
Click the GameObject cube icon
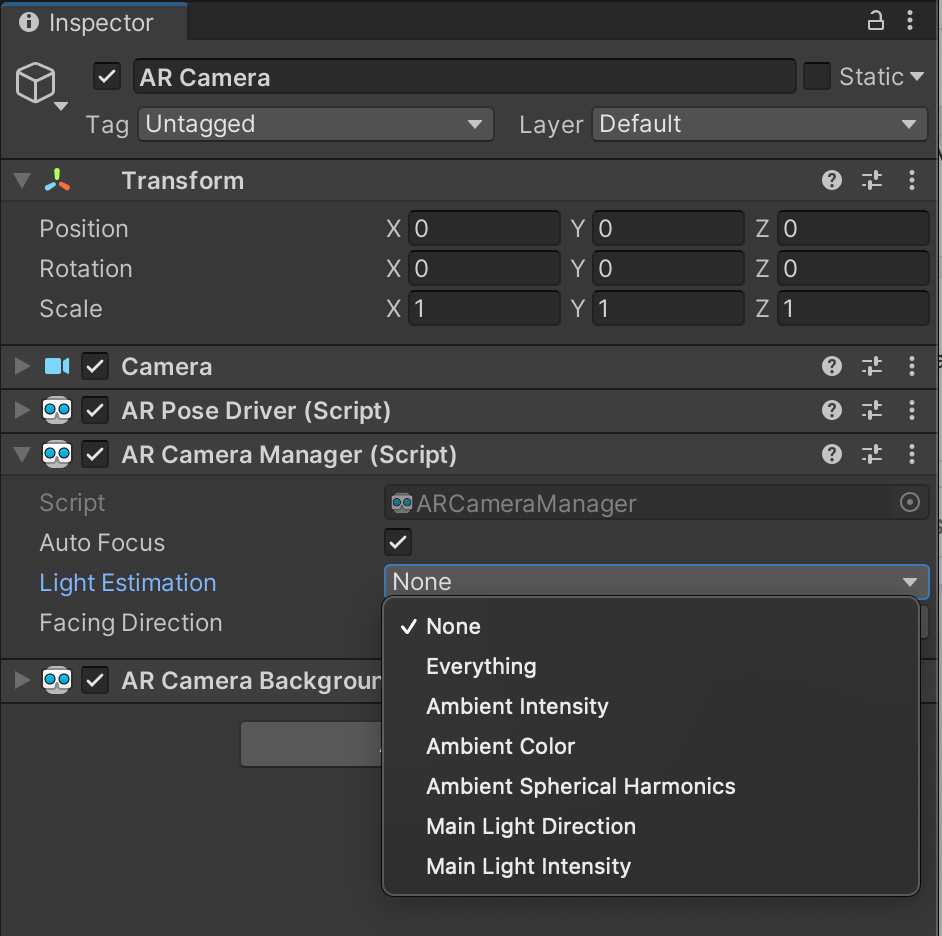click(x=36, y=84)
